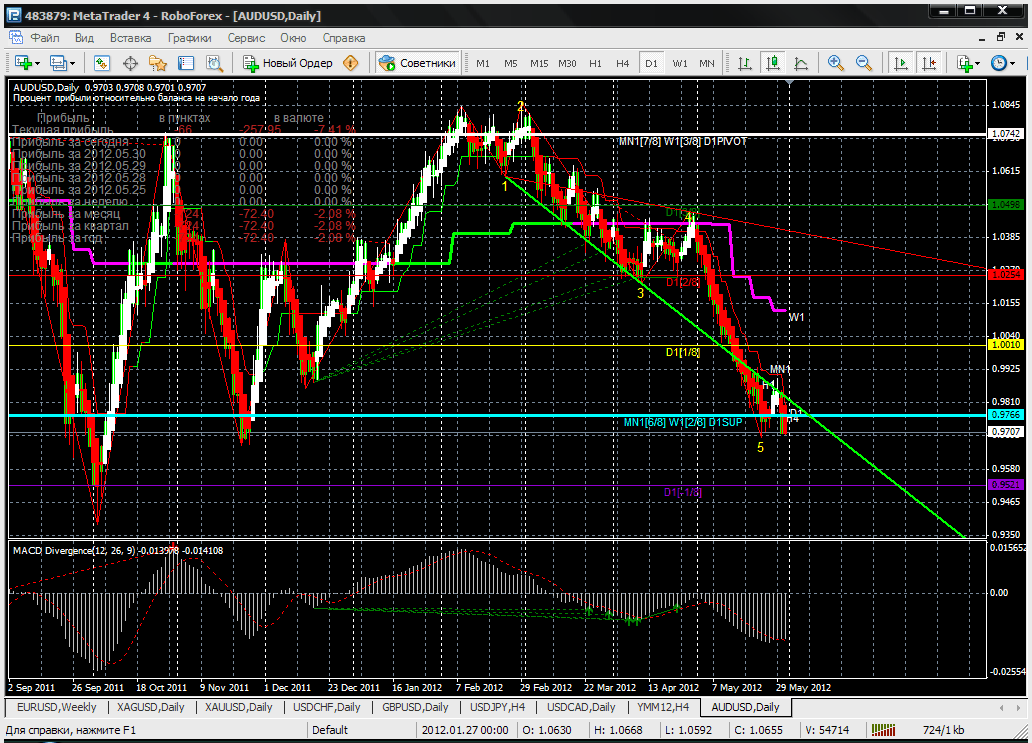
Task: Click the yellow 1.0010 price label
Action: coord(1006,345)
